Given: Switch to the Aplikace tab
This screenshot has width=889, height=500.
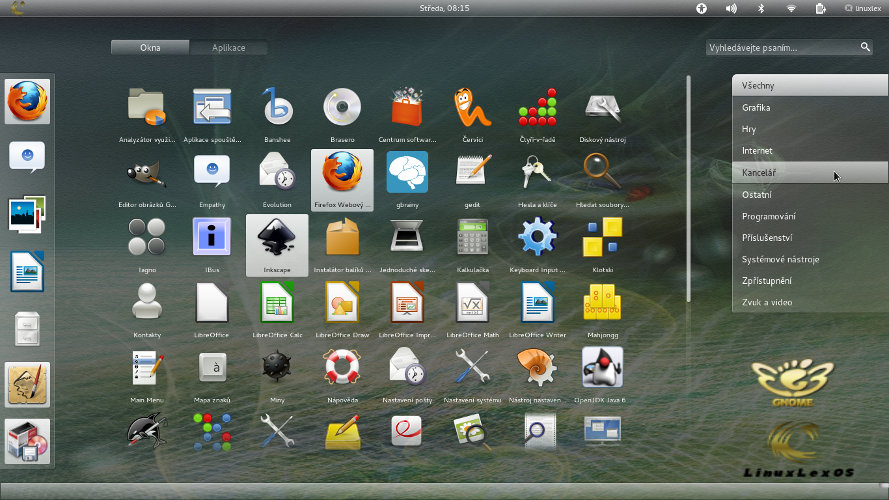Looking at the screenshot, I should coord(228,48).
